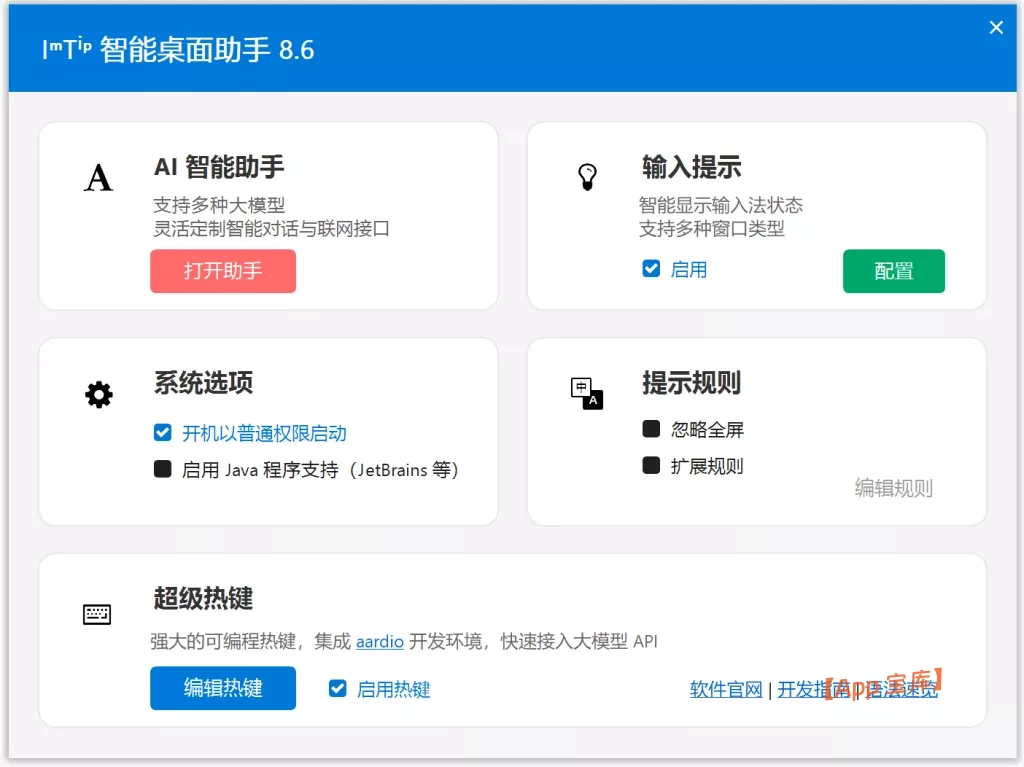This screenshot has width=1024, height=767.
Task: Toggle the 启用热键 checkbox
Action: tap(338, 689)
